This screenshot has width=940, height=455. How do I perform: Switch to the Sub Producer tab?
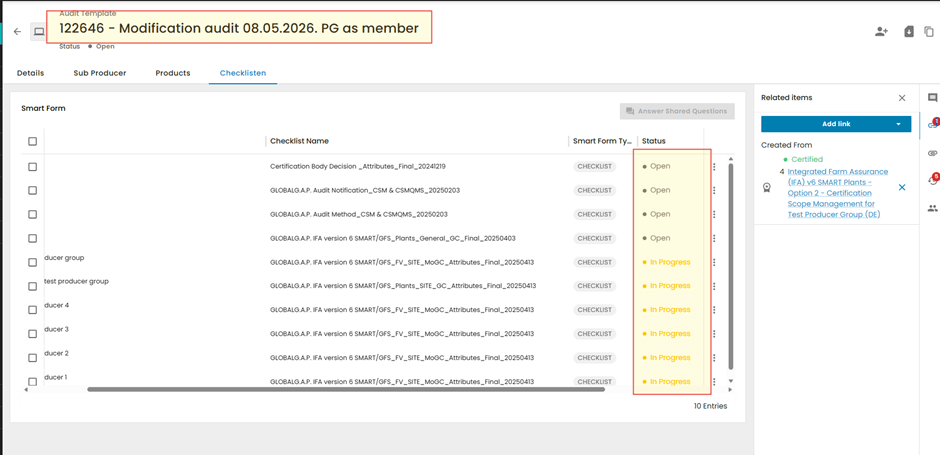(x=100, y=73)
